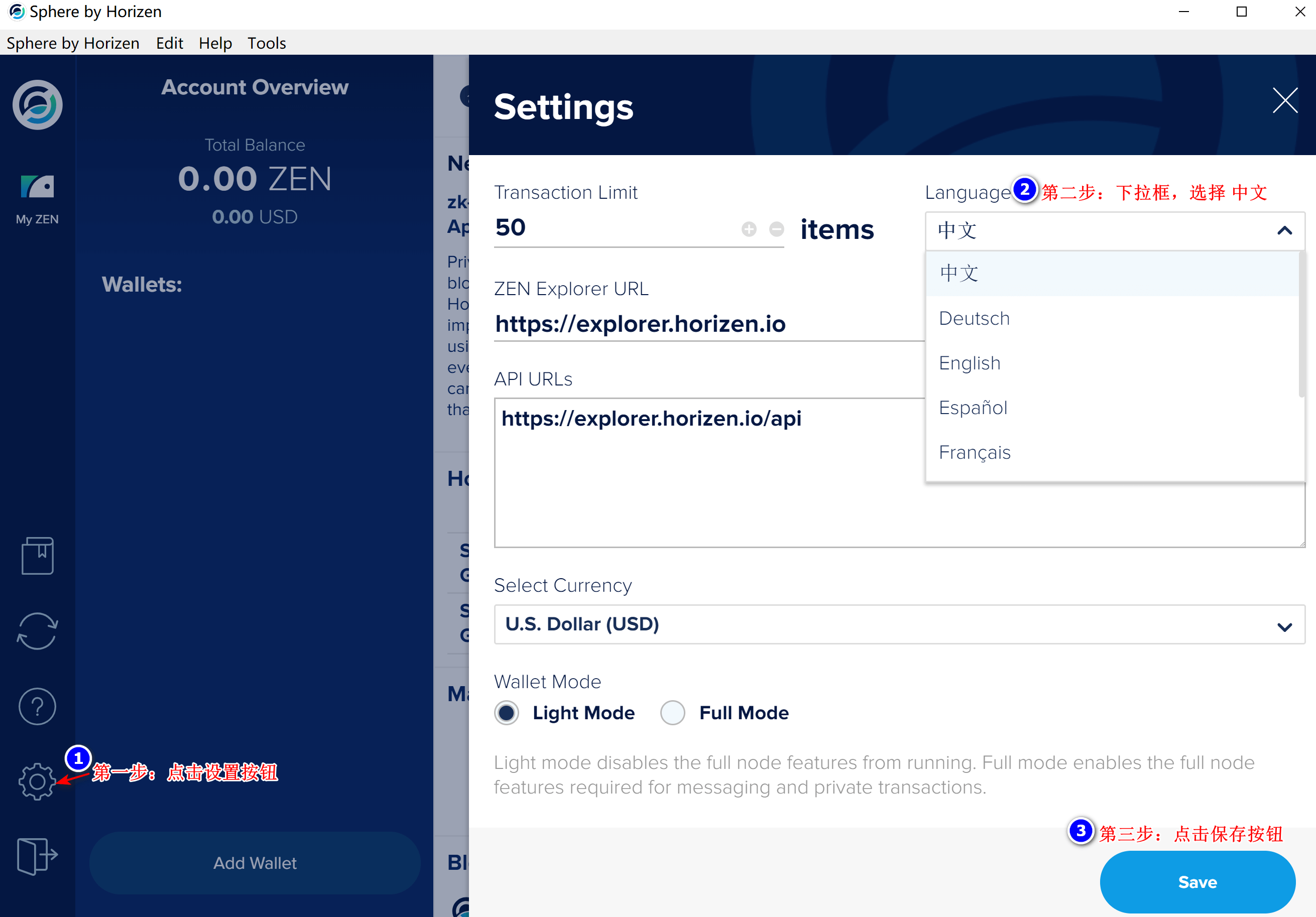The height and width of the screenshot is (917, 1316).
Task: Click the 0.00 ZEN total balance
Action: [255, 179]
